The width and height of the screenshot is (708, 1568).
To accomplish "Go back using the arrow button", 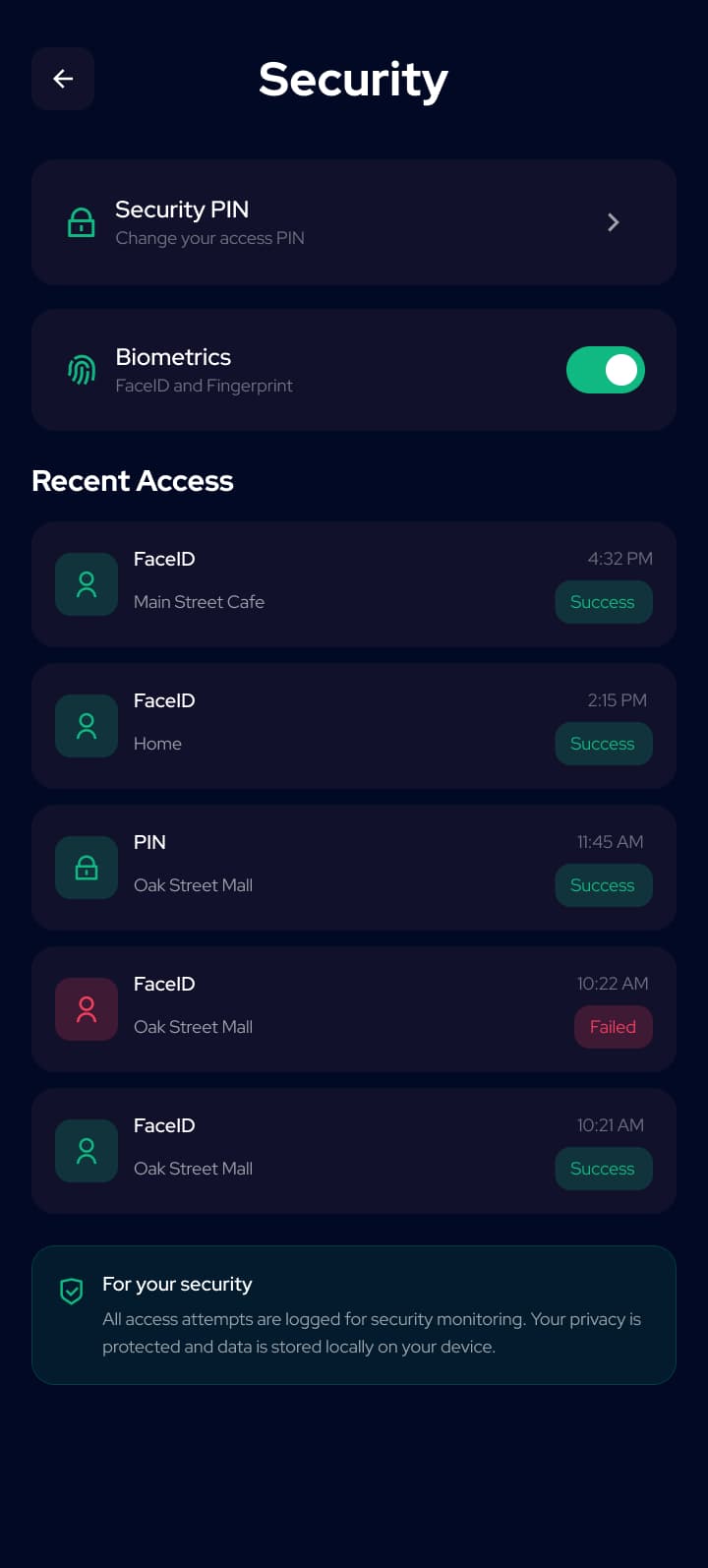I will [x=63, y=79].
